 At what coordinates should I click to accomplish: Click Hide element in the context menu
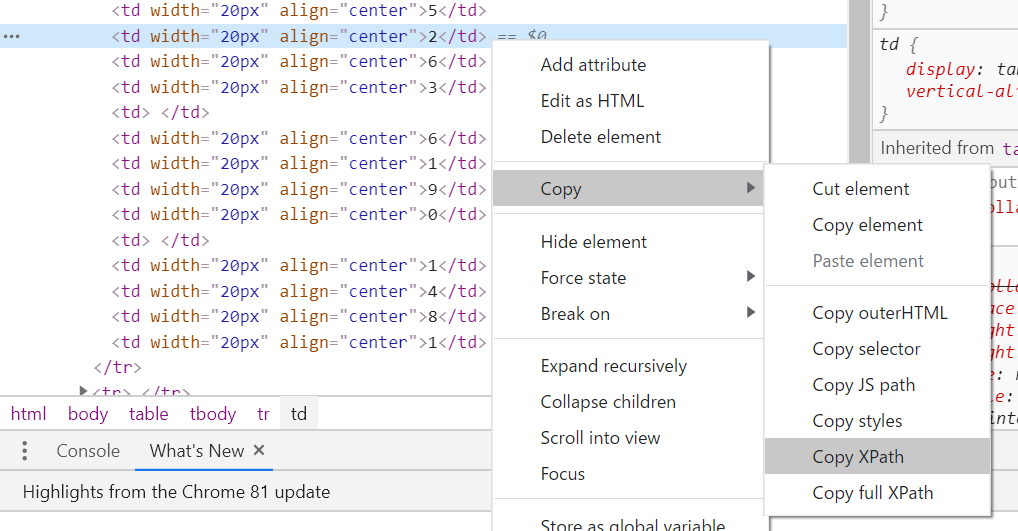[593, 242]
